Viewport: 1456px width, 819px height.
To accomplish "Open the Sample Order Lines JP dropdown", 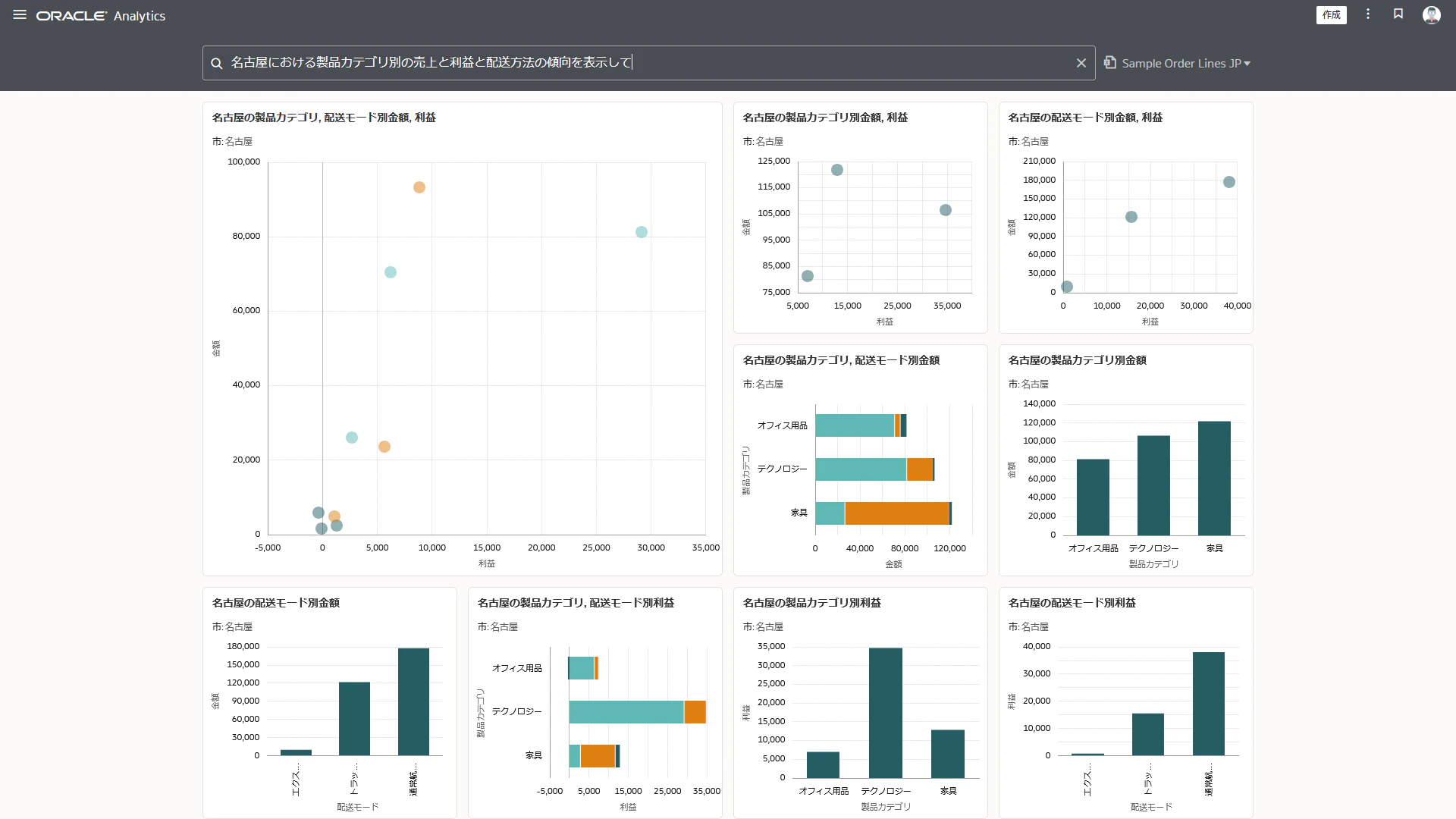I will point(1186,64).
